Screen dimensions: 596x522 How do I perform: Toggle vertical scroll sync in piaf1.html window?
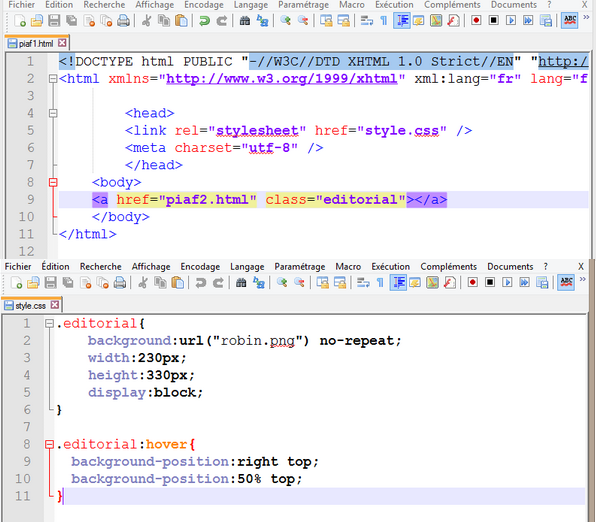click(x=326, y=21)
